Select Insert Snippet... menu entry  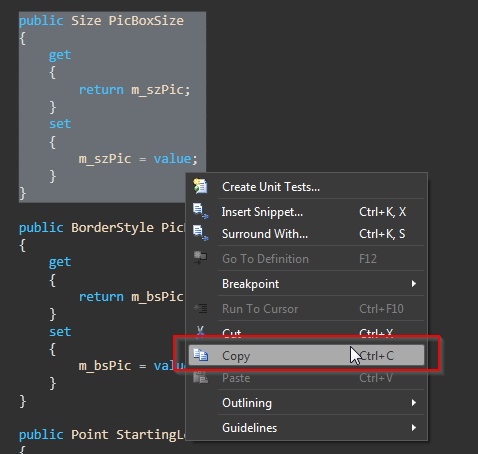pyautogui.click(x=306, y=212)
